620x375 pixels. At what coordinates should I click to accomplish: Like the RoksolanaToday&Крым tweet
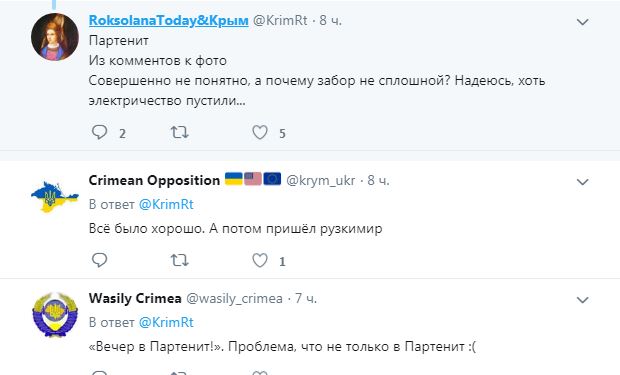point(260,132)
